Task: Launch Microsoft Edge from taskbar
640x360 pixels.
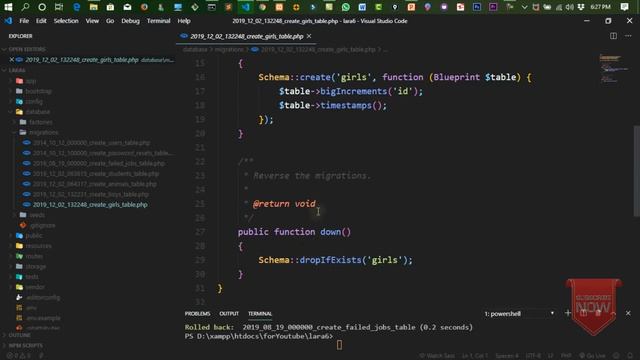Action: pos(76,7)
